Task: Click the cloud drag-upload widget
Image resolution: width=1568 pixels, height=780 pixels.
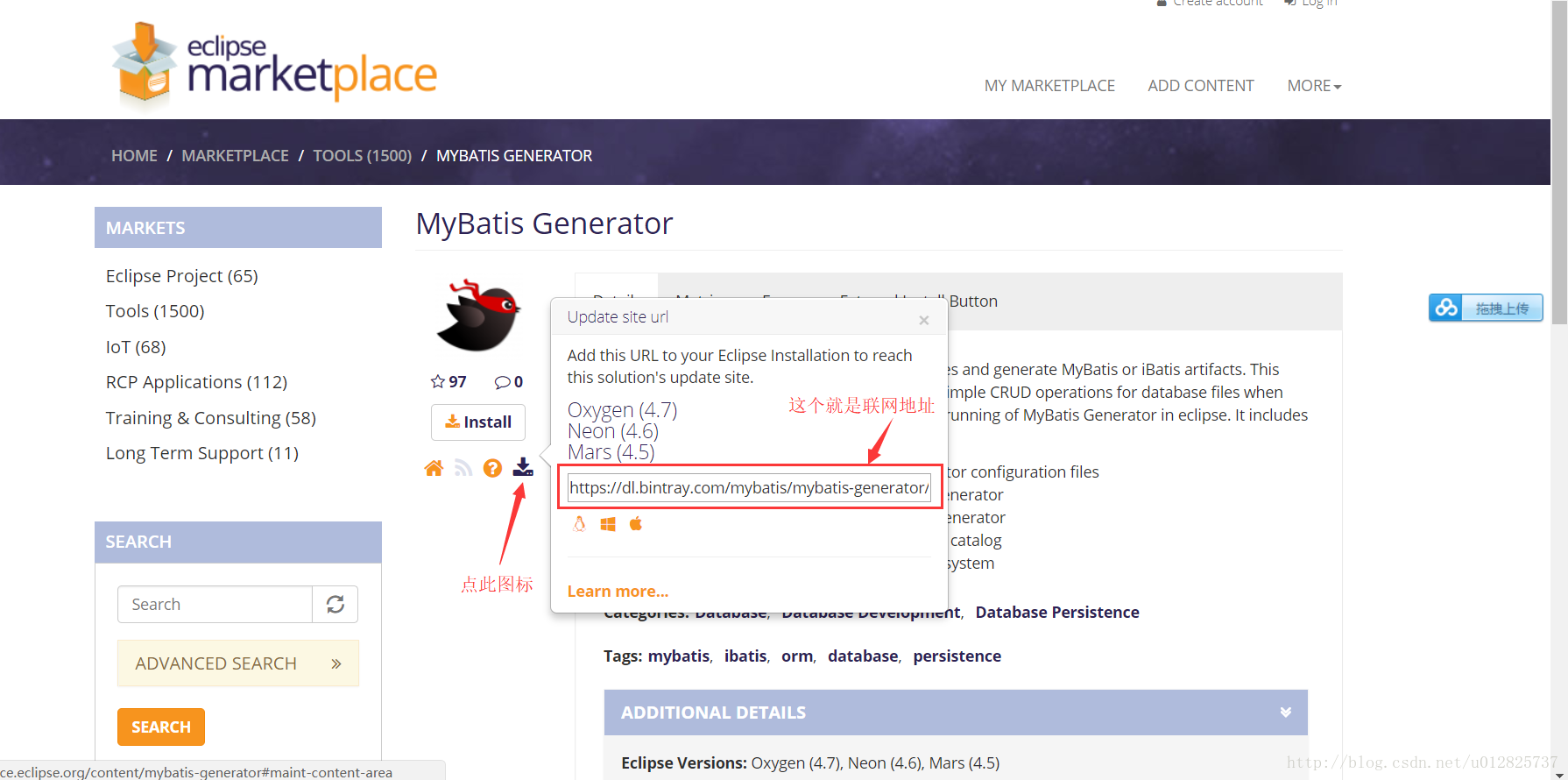Action: coord(1486,308)
